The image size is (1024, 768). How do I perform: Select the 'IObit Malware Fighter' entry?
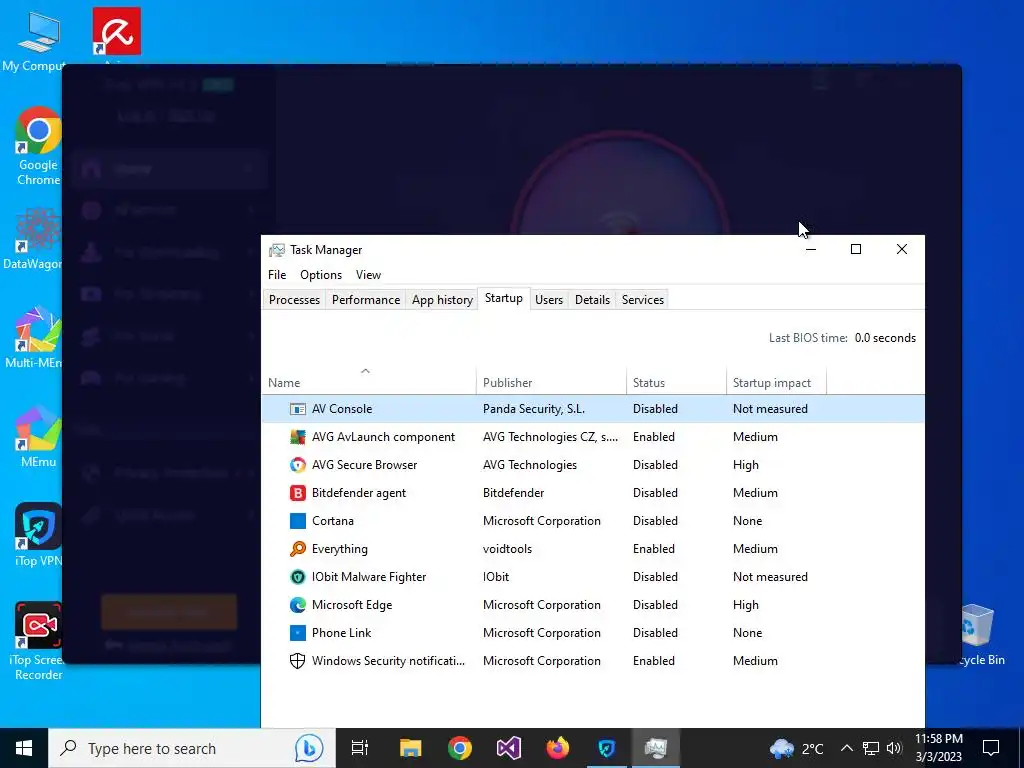pyautogui.click(x=593, y=577)
